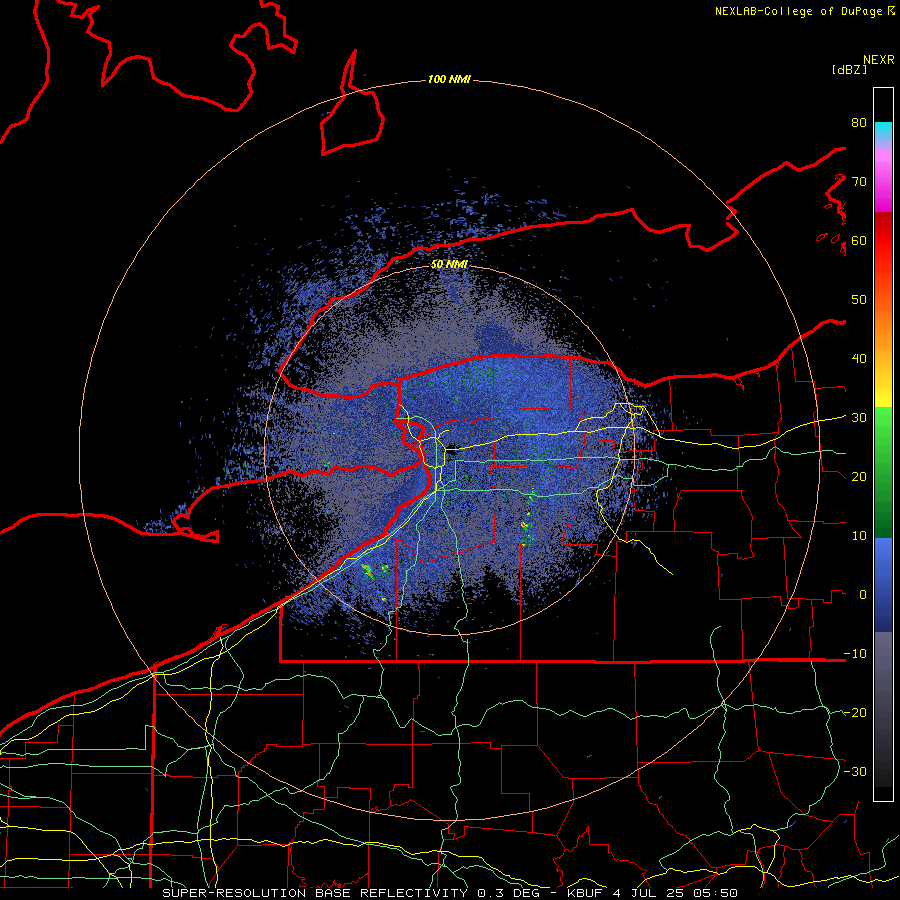Click the 100 NMI range ring label

point(449,79)
